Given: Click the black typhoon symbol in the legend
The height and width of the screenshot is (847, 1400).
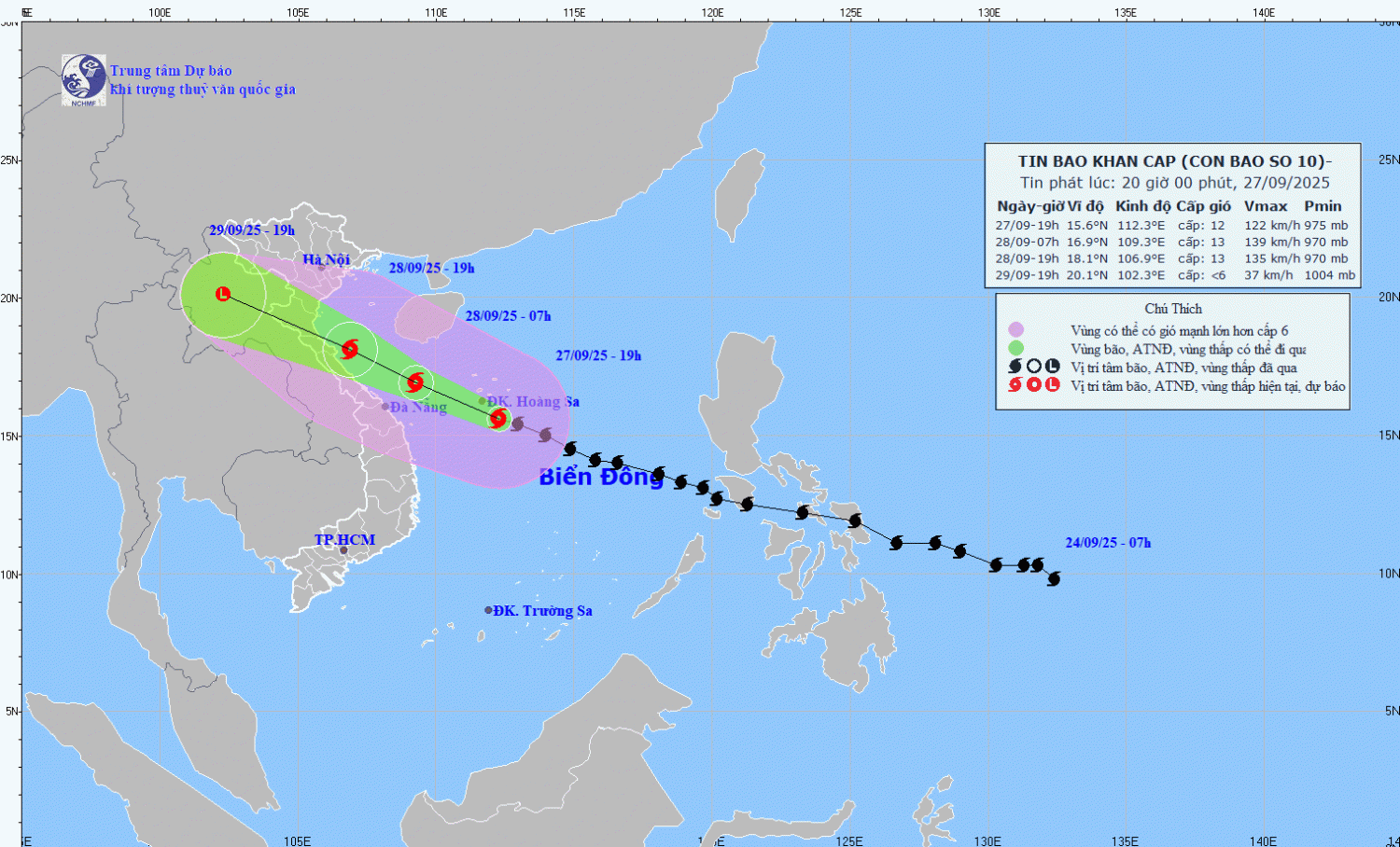Looking at the screenshot, I should tap(1015, 367).
